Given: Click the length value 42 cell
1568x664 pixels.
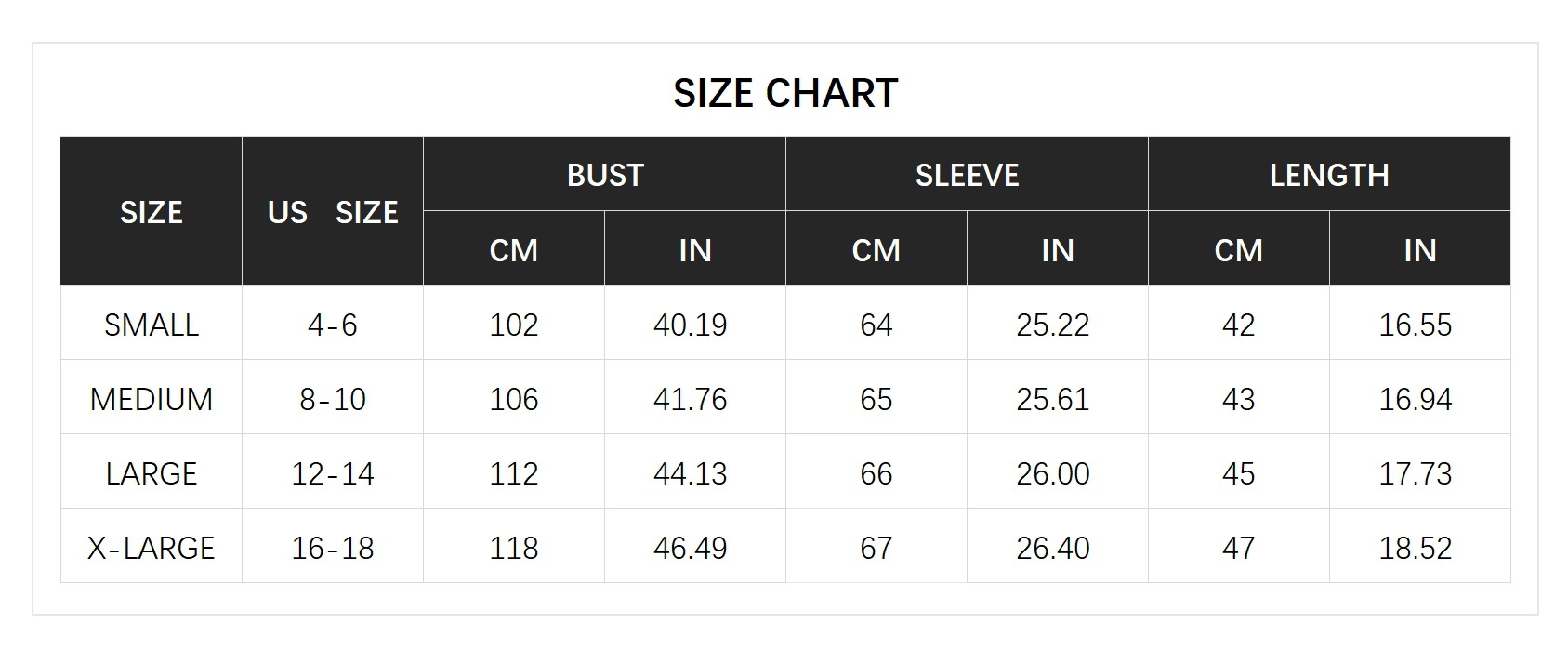Looking at the screenshot, I should pos(1239,323).
